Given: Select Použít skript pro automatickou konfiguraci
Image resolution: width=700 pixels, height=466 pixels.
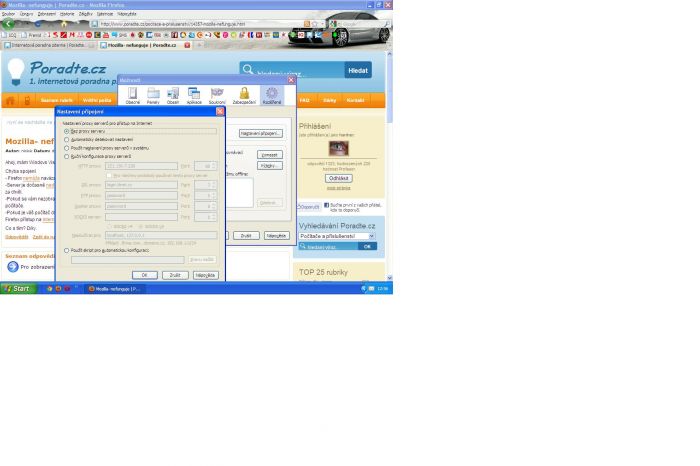Looking at the screenshot, I should pos(67,250).
